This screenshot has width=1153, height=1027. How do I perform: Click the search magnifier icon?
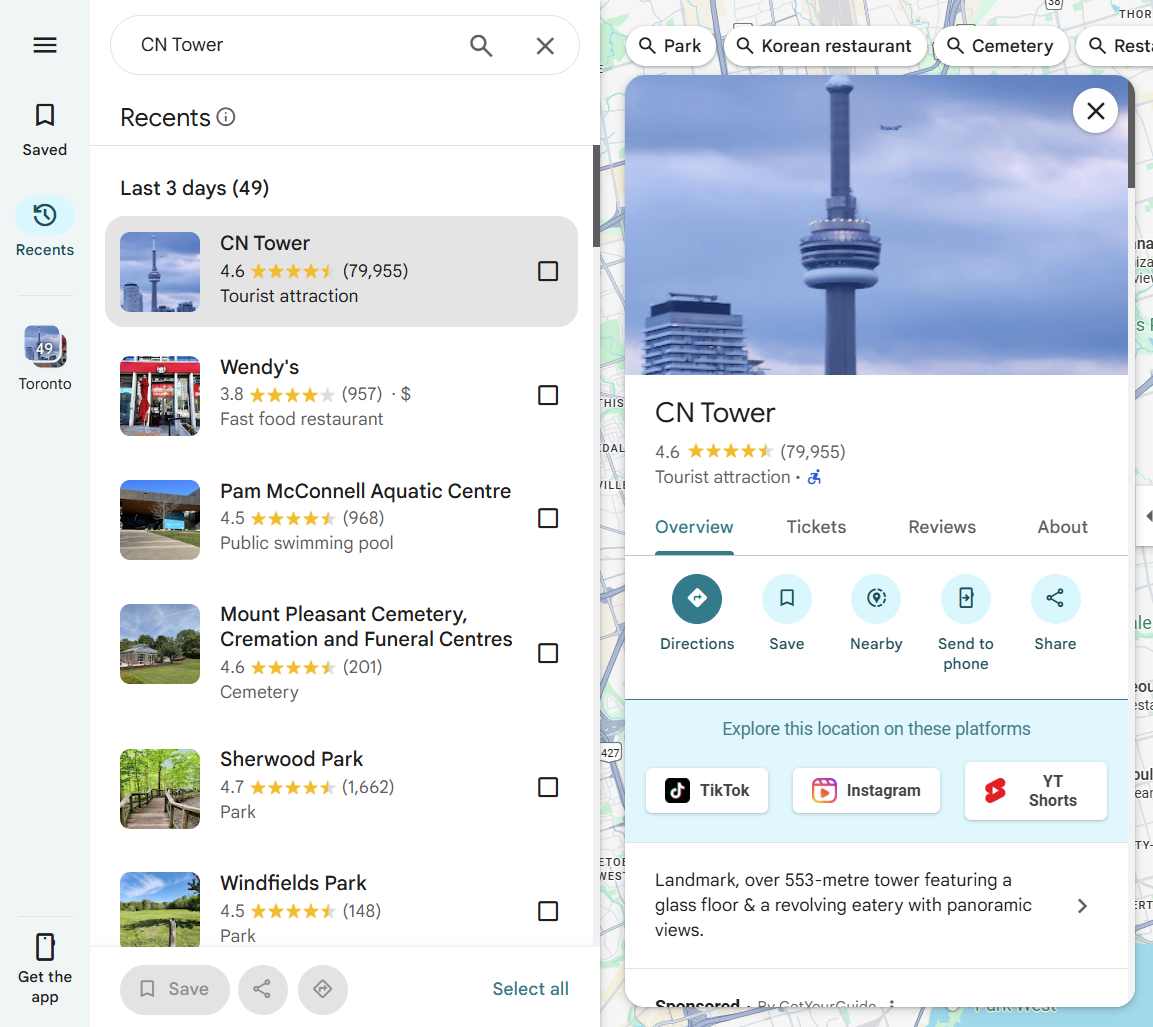coord(481,46)
